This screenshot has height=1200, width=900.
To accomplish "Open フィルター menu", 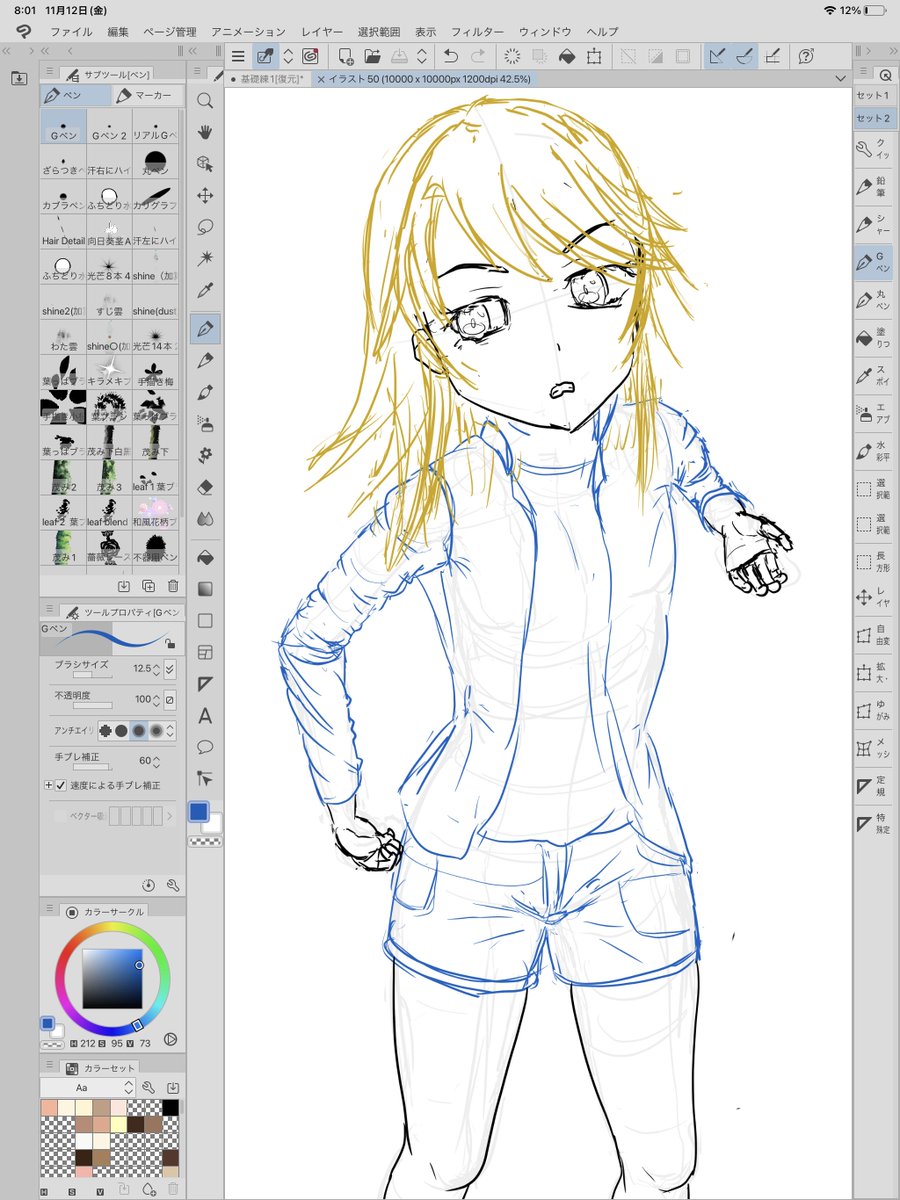I will click(x=478, y=32).
